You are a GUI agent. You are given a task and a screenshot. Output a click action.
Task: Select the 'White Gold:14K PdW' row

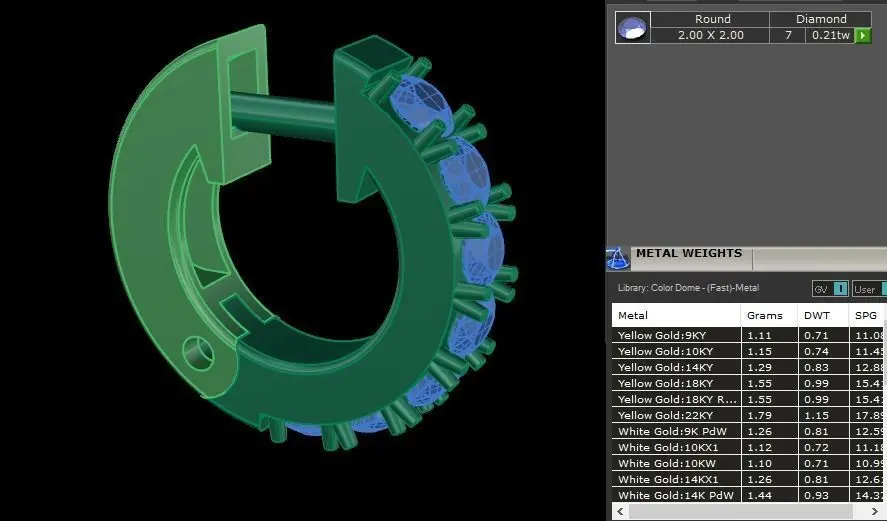747,495
